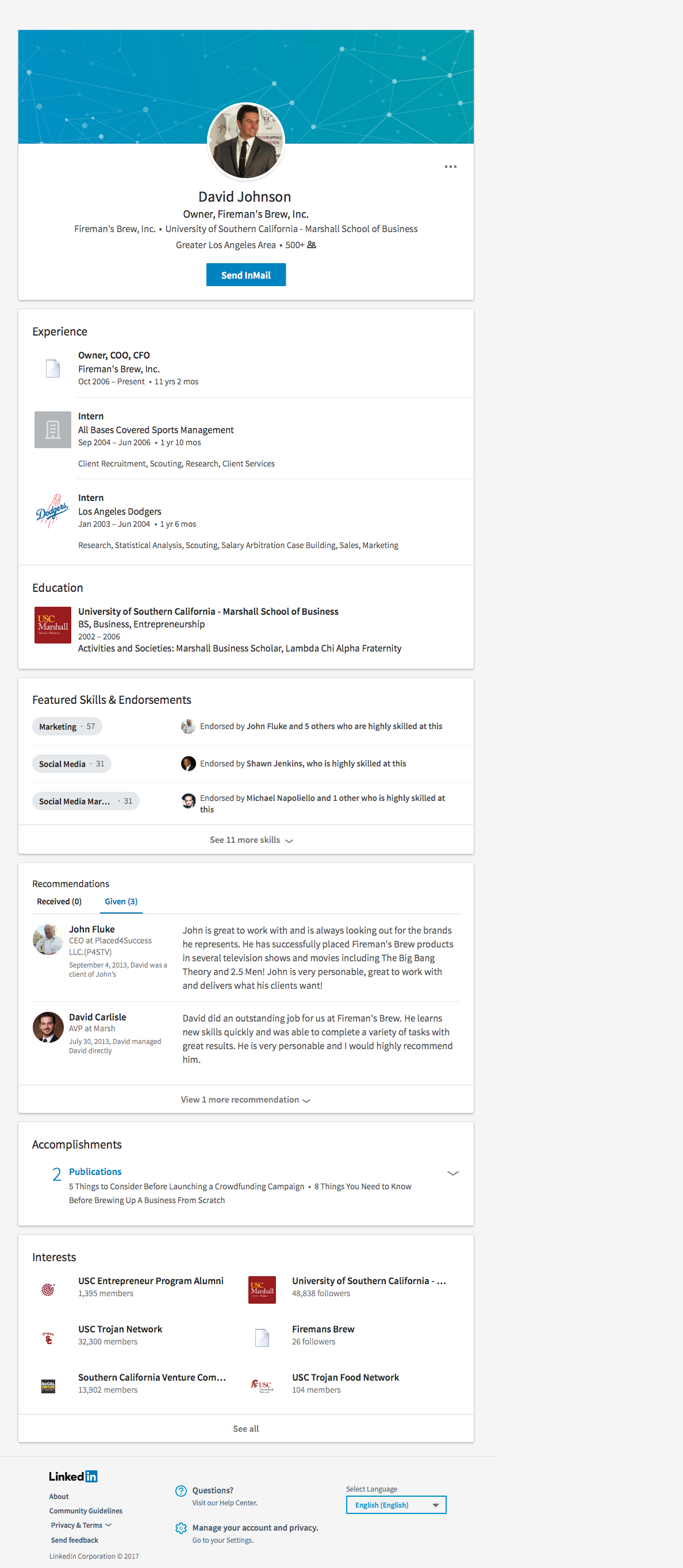Expand See 11 more skills
The width and height of the screenshot is (683, 1568).
pos(251,840)
